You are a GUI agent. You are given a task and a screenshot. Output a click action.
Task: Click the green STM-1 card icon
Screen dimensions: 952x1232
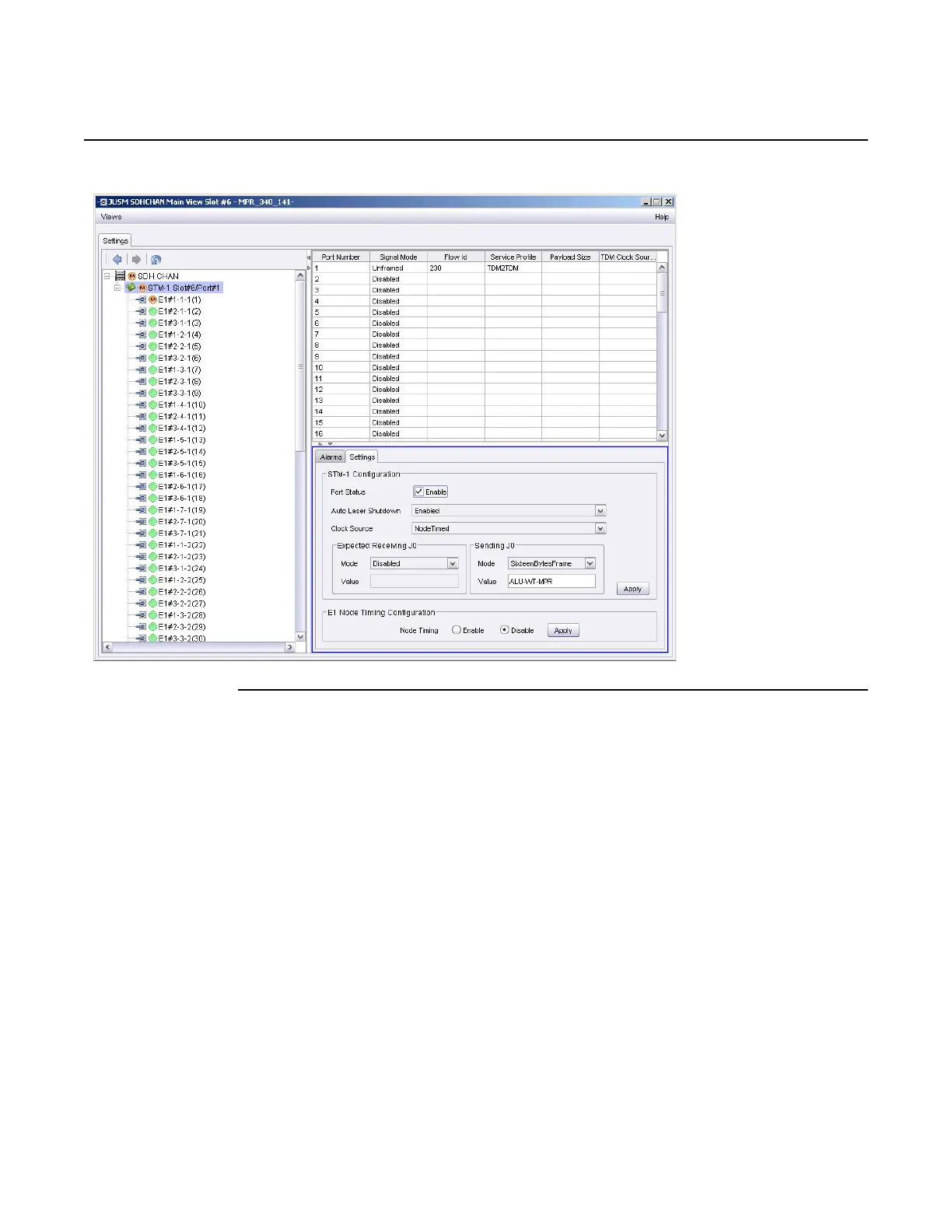131,288
